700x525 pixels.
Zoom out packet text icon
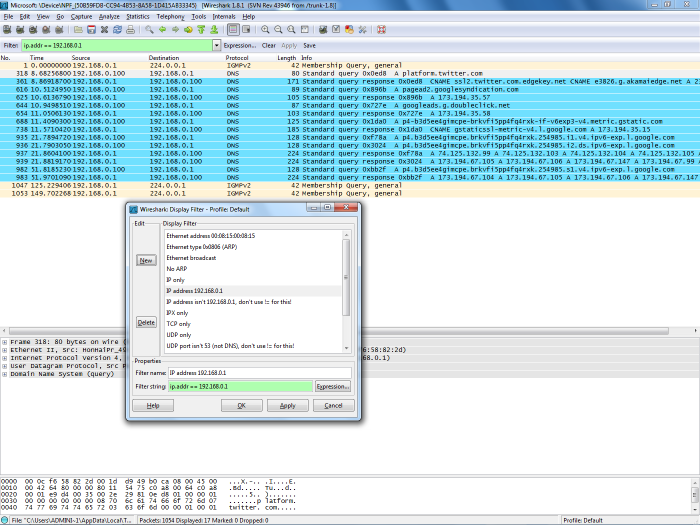278,30
